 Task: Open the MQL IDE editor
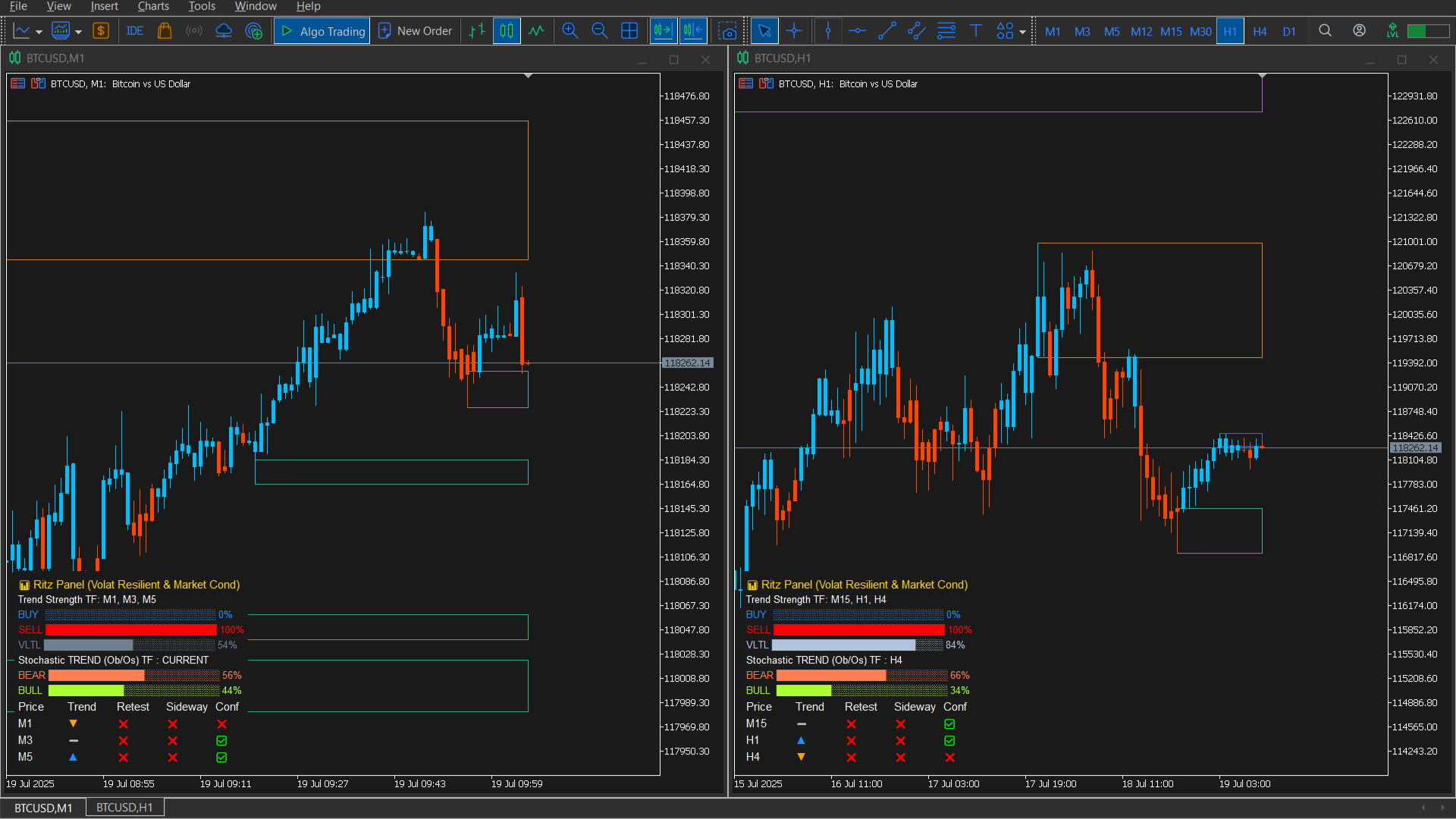pyautogui.click(x=135, y=31)
